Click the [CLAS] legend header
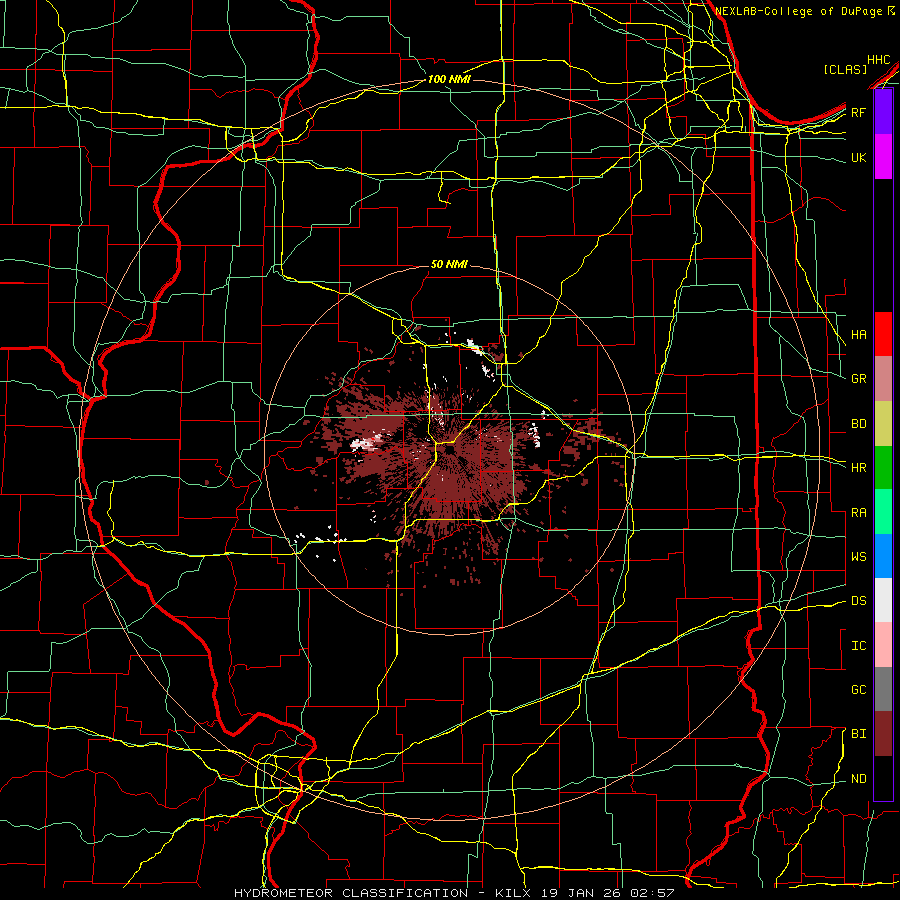 point(845,69)
